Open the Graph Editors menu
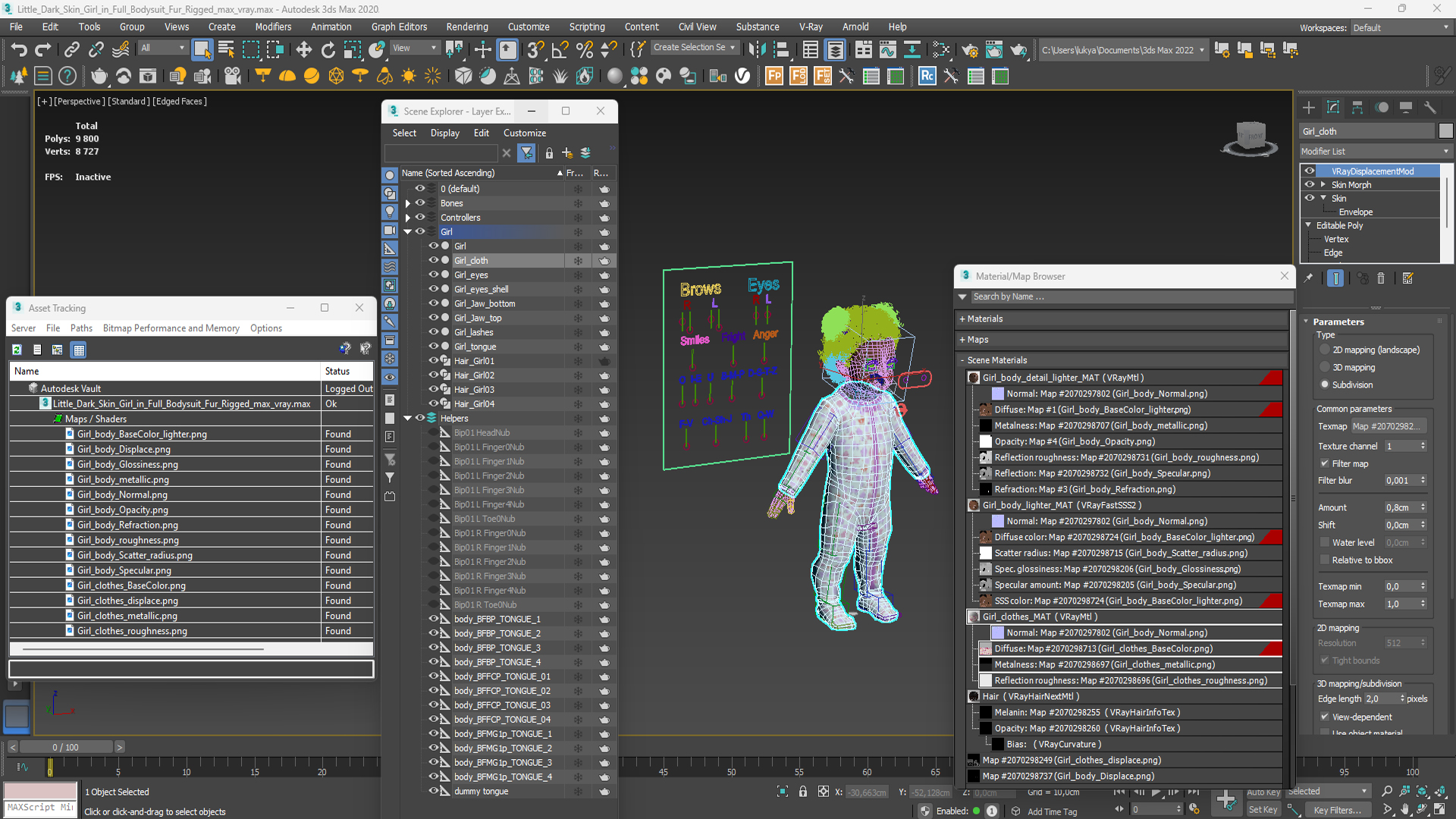 pos(399,27)
